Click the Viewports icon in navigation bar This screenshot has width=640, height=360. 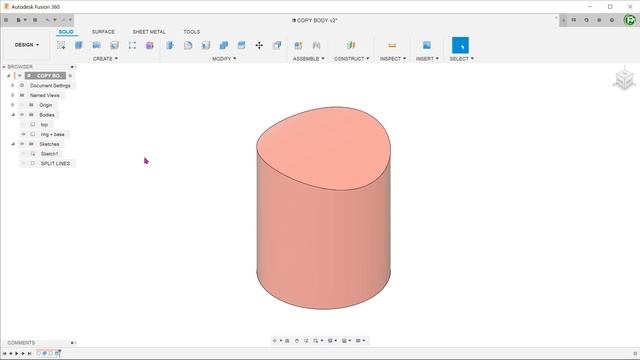[359, 340]
